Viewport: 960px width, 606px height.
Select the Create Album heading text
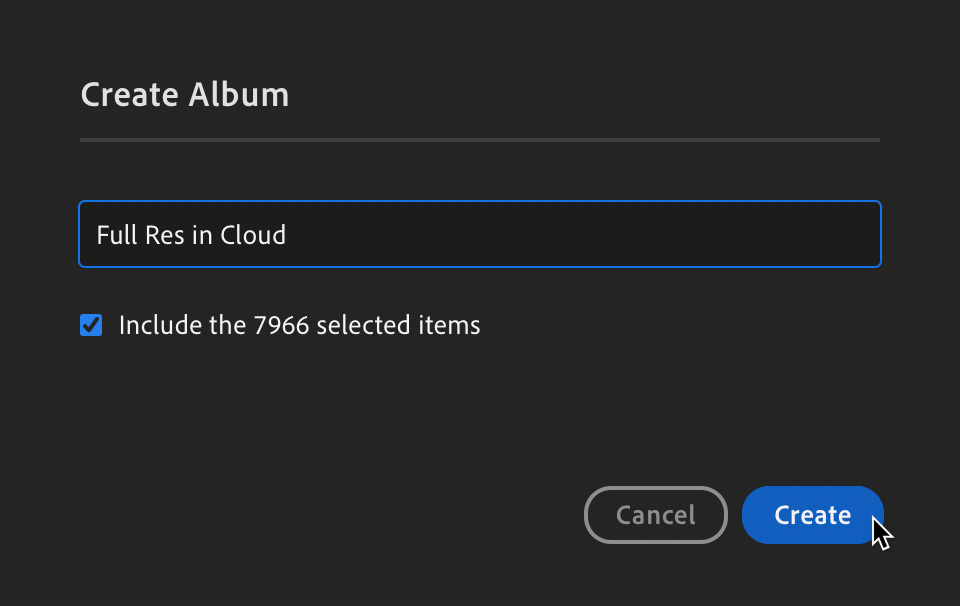click(185, 95)
